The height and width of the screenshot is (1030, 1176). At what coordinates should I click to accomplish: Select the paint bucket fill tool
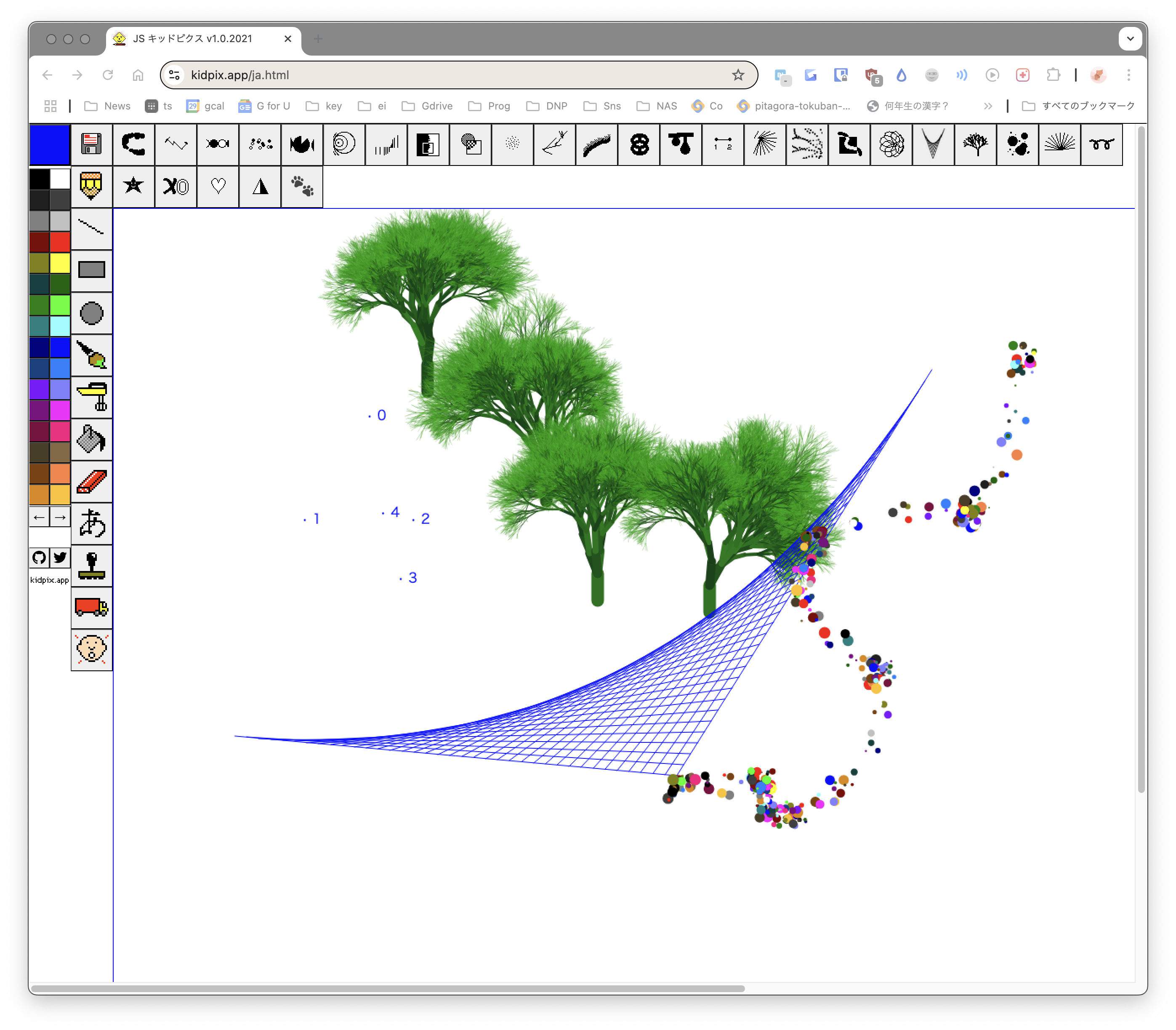(x=91, y=439)
